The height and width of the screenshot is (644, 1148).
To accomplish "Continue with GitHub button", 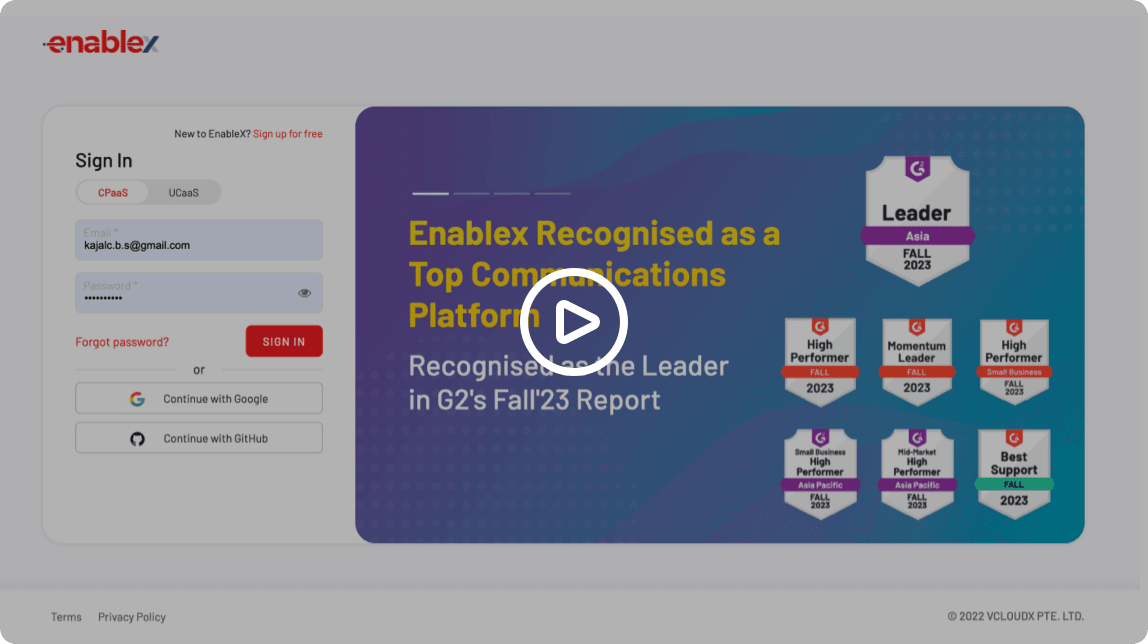I will coord(199,438).
